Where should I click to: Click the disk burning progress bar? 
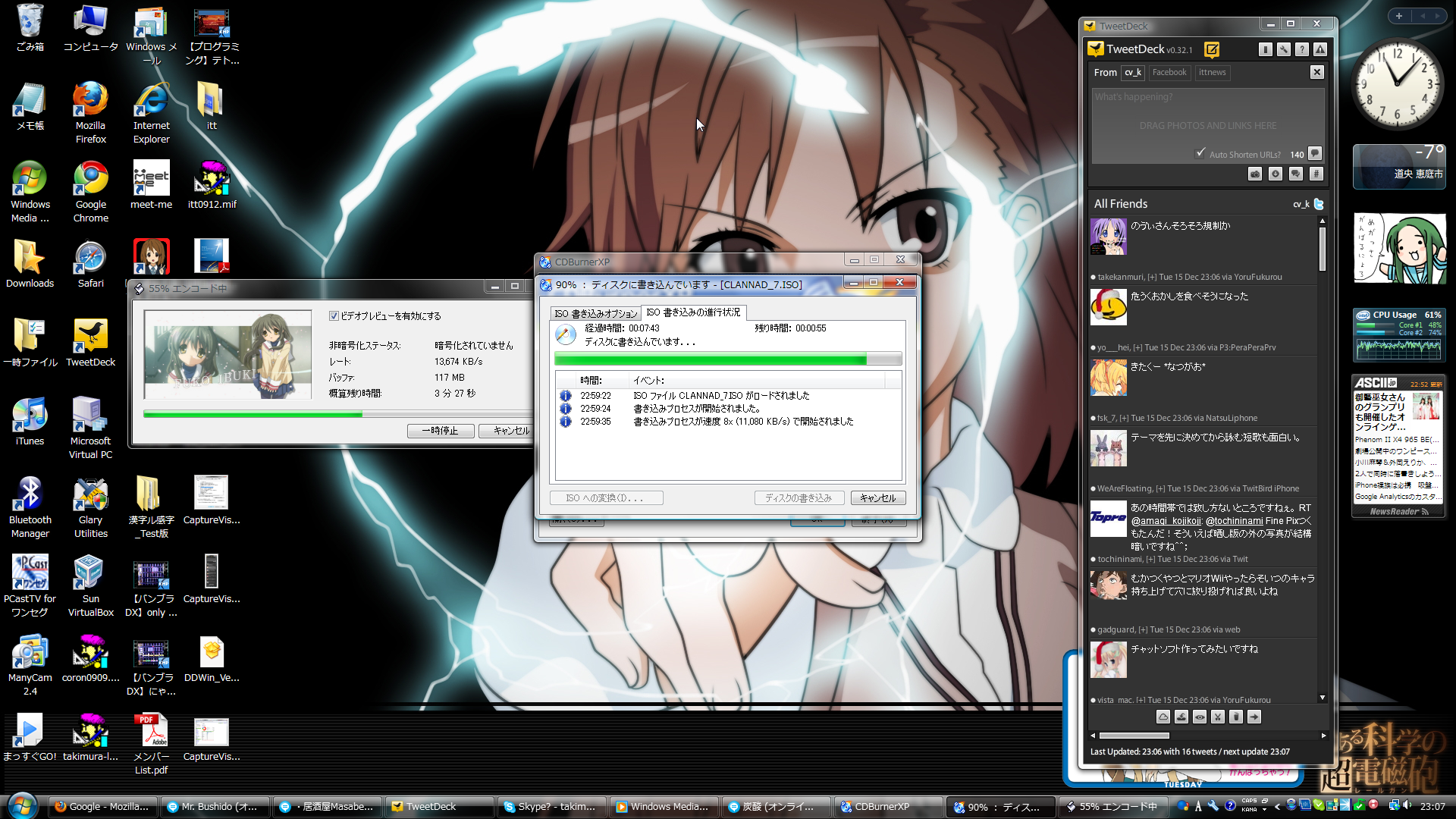click(x=728, y=359)
